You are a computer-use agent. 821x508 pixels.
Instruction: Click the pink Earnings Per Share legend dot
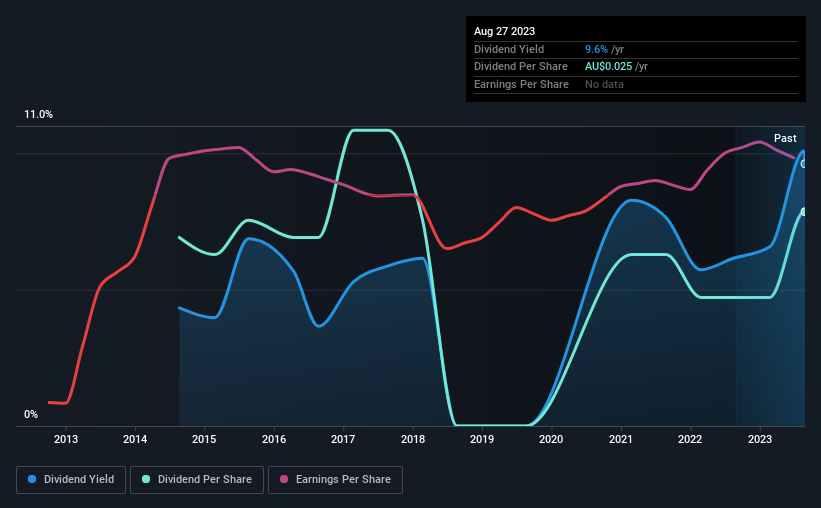pyautogui.click(x=284, y=479)
